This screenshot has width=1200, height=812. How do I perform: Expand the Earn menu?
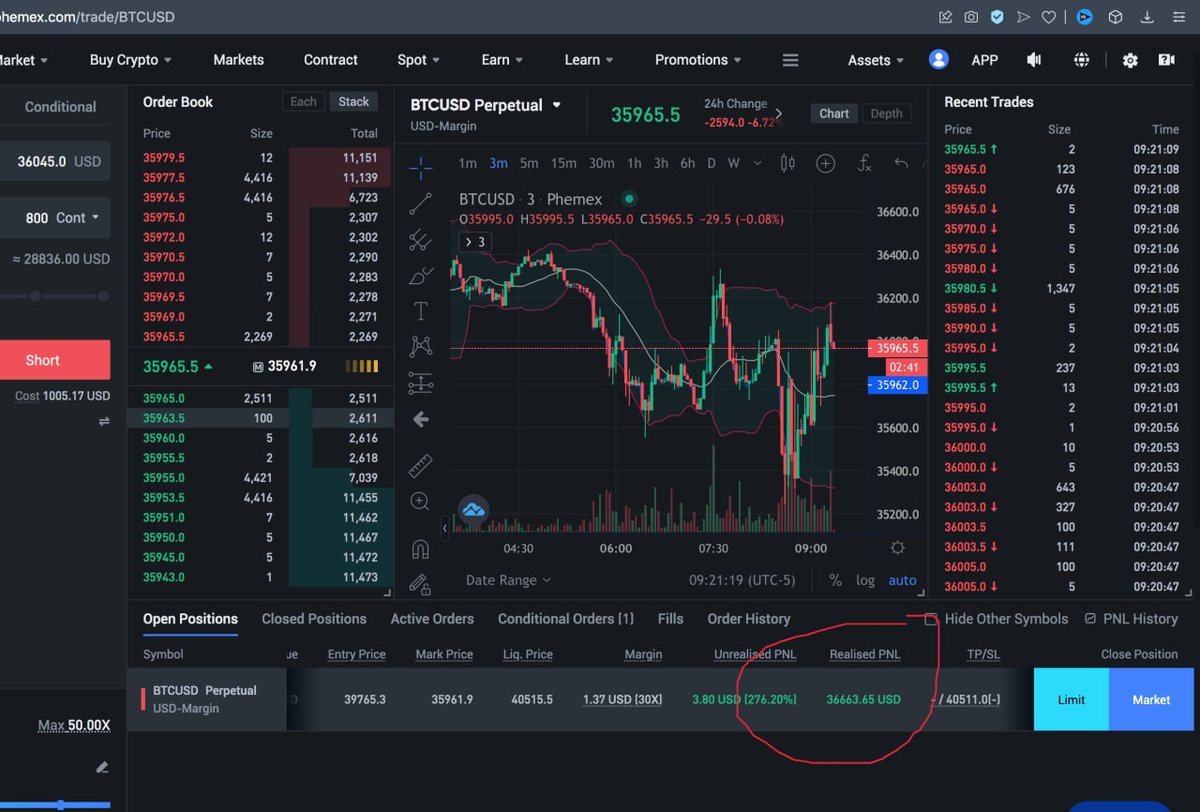pyautogui.click(x=502, y=60)
